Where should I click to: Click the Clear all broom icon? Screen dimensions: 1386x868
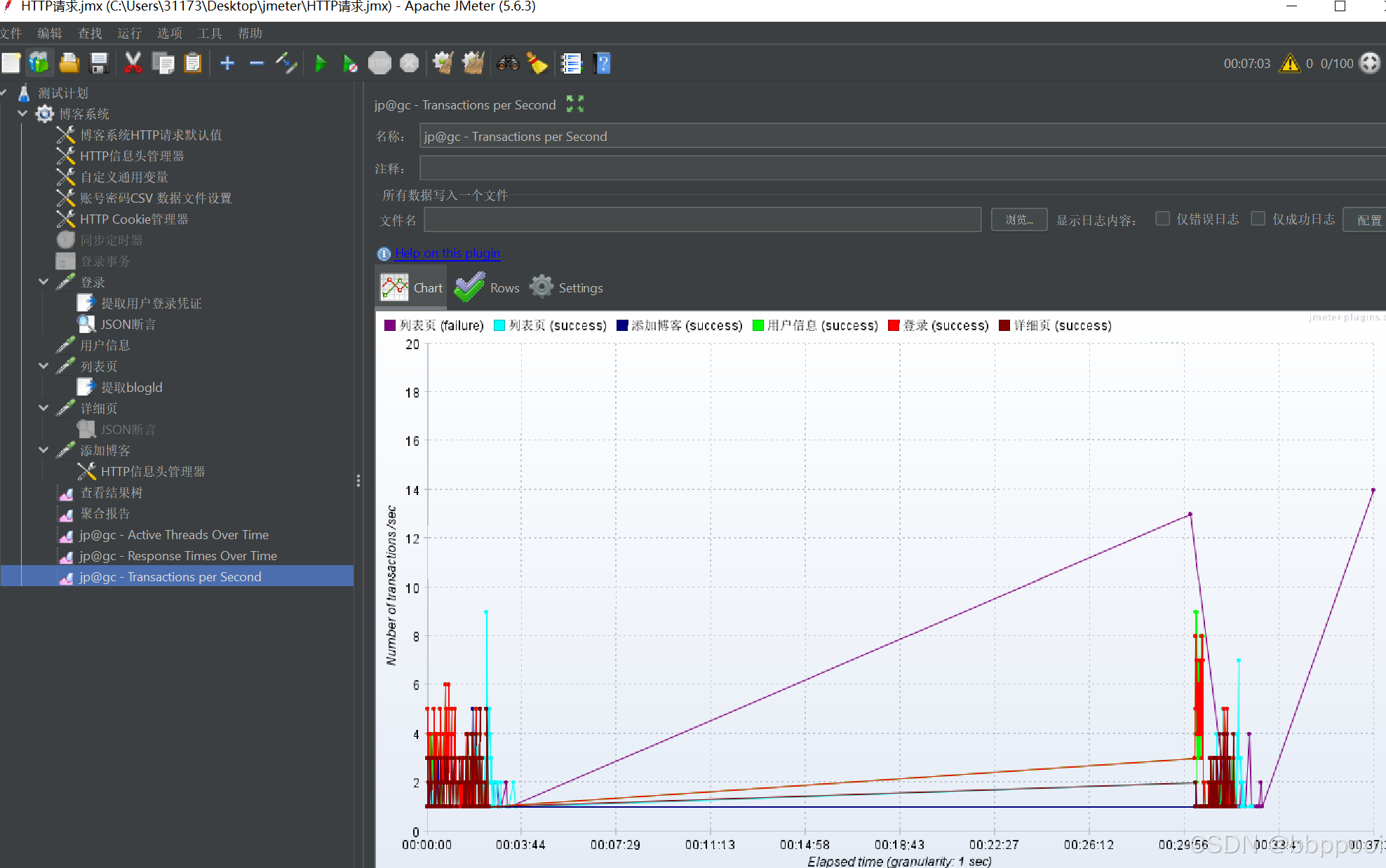(x=473, y=64)
